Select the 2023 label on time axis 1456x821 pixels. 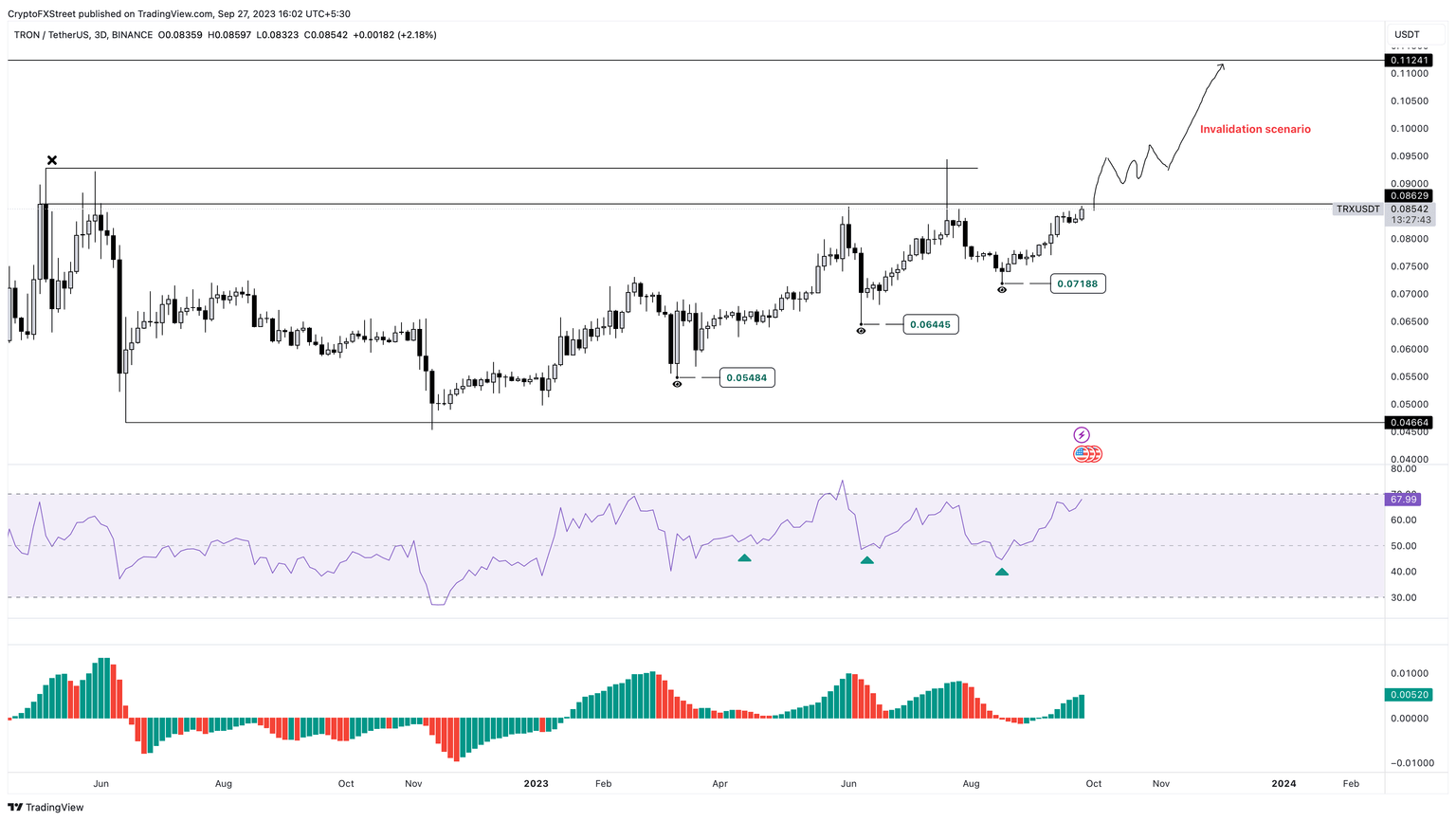click(536, 783)
